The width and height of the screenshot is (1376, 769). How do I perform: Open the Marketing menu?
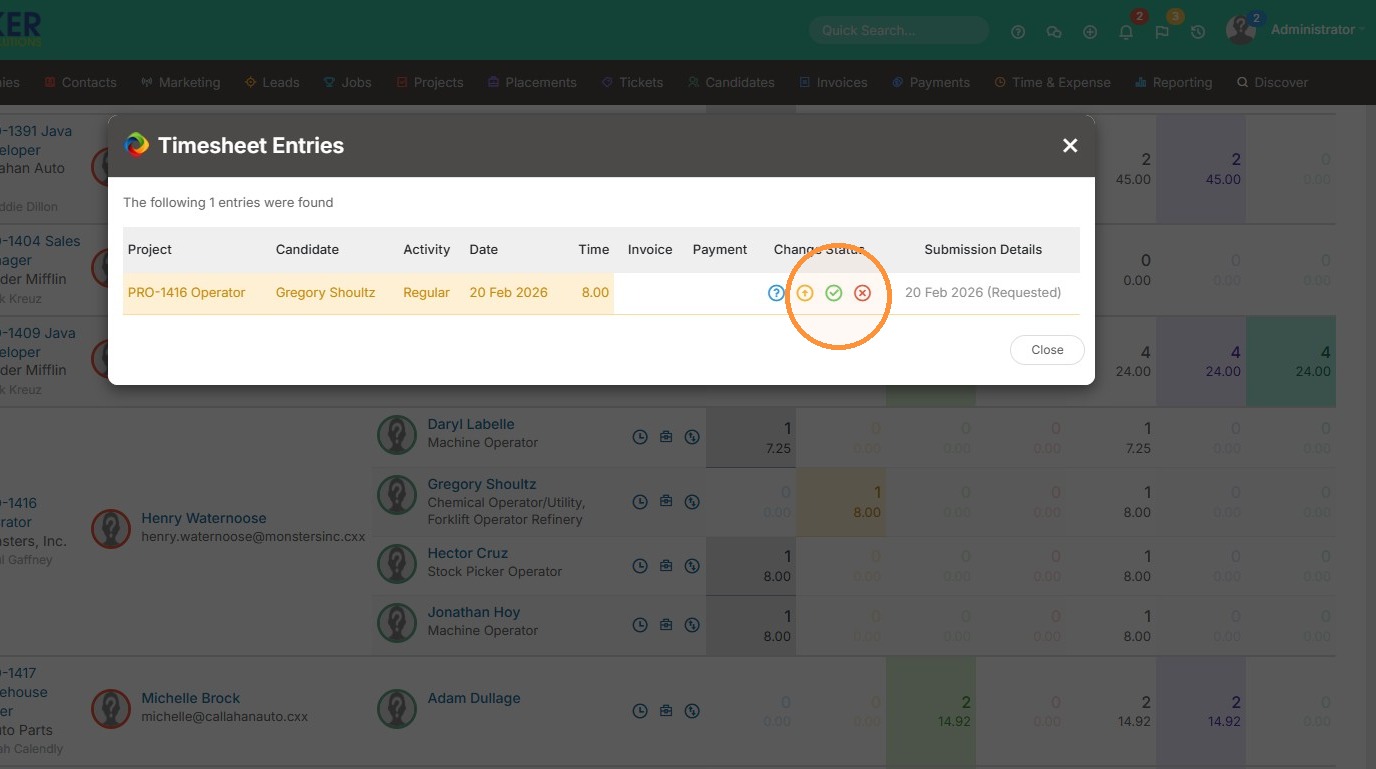(x=180, y=83)
